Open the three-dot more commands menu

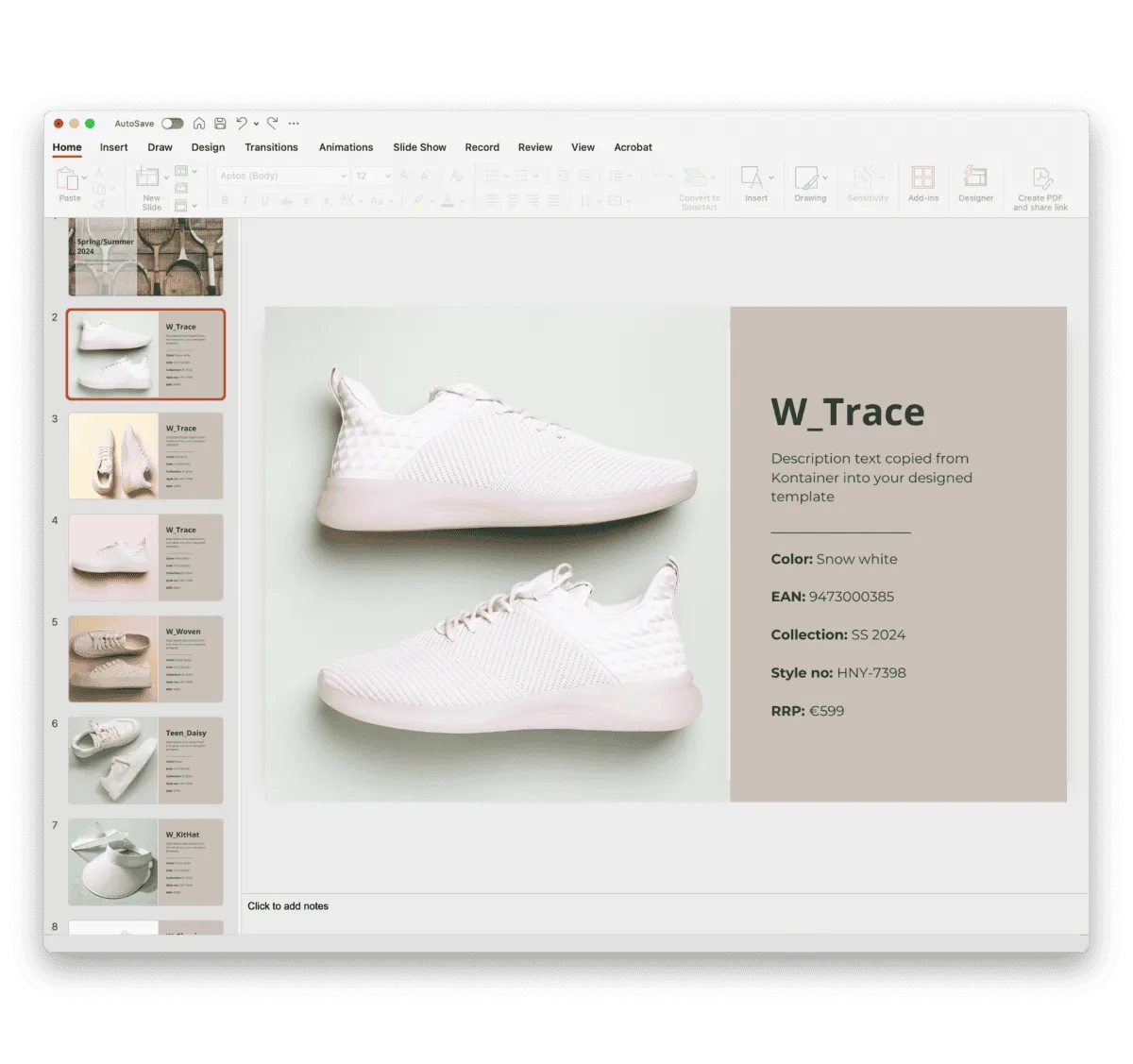click(294, 123)
